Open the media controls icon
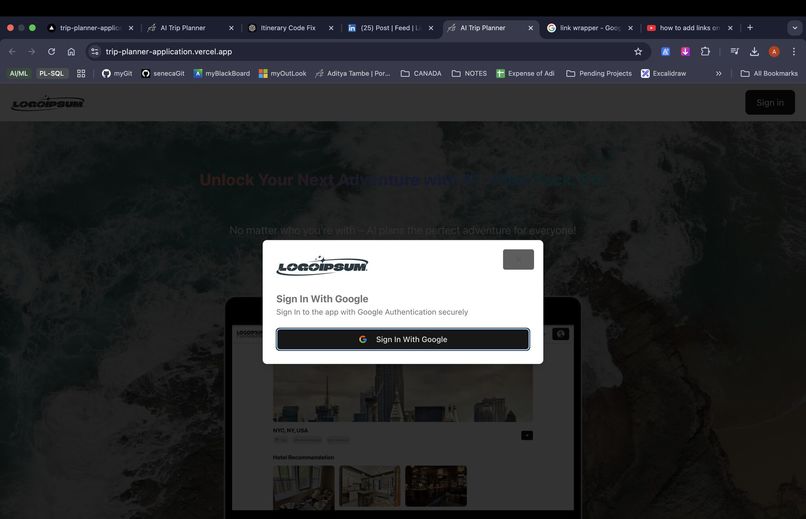 click(x=735, y=51)
